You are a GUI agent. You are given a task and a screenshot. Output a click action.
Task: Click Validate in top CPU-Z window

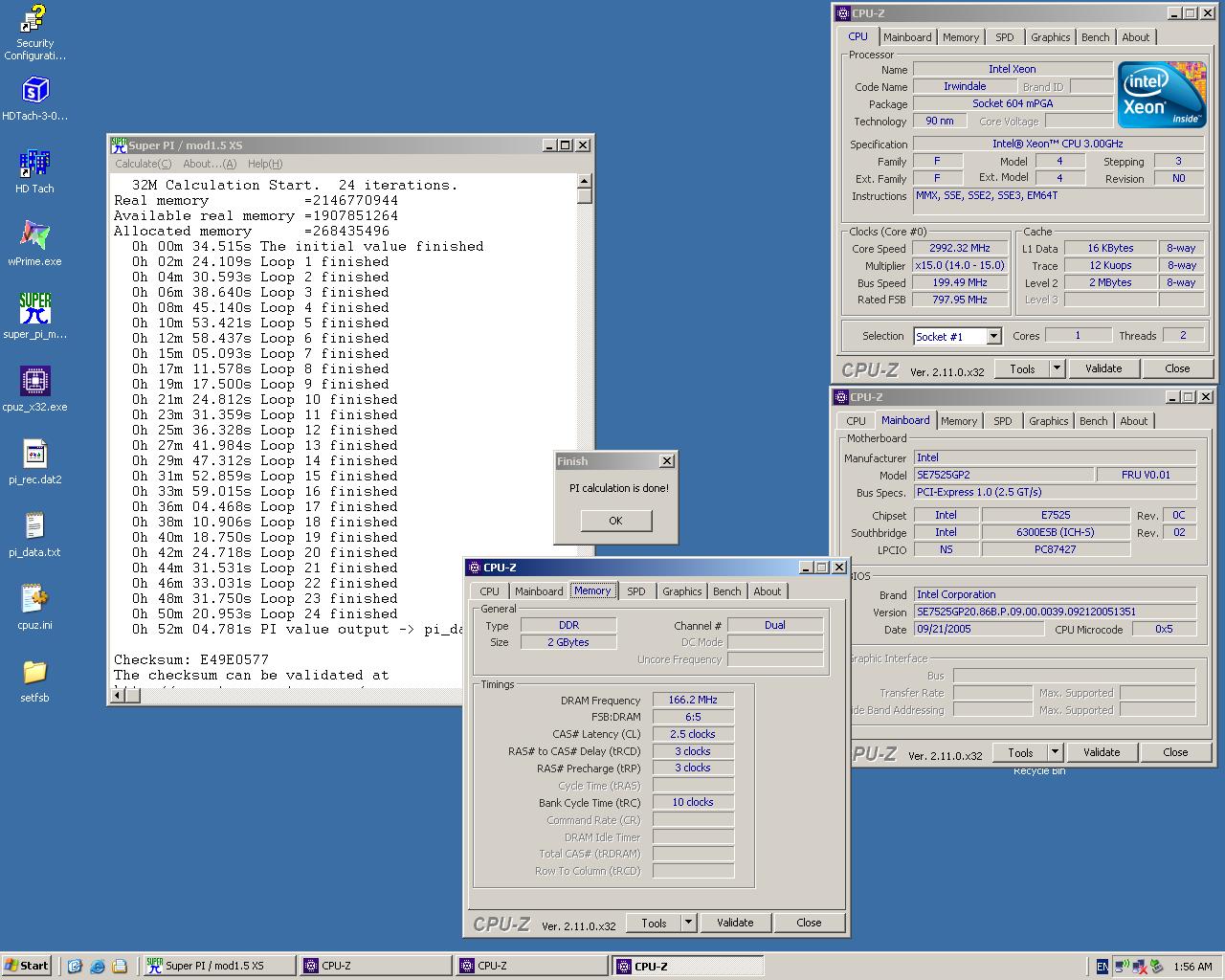1103,368
